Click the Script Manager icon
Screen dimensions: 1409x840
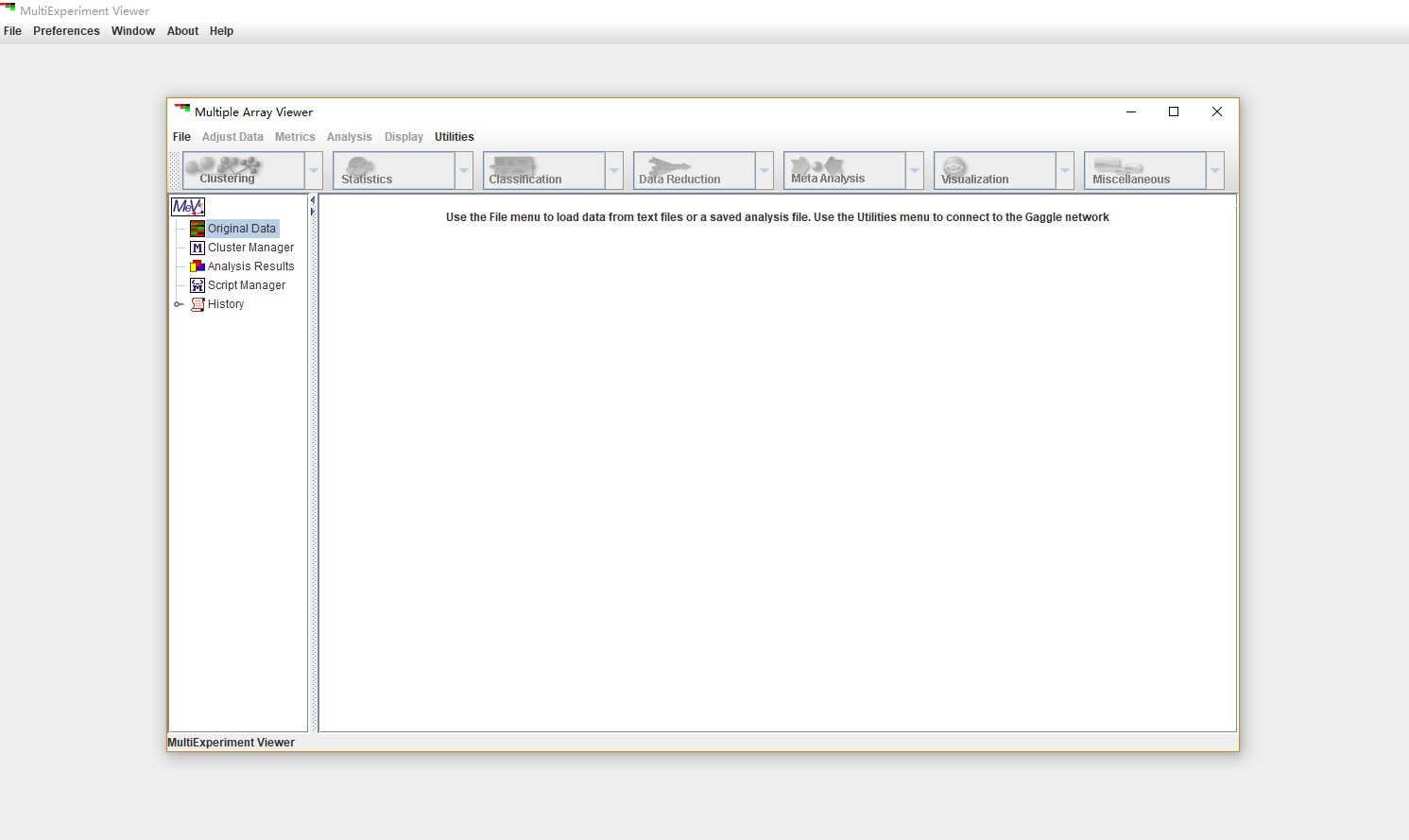[198, 285]
